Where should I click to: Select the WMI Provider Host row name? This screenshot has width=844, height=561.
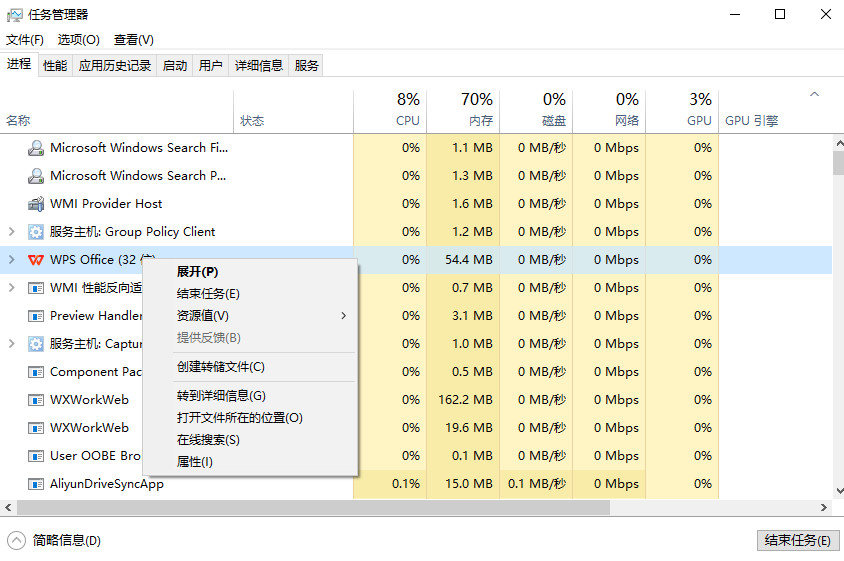pos(106,204)
